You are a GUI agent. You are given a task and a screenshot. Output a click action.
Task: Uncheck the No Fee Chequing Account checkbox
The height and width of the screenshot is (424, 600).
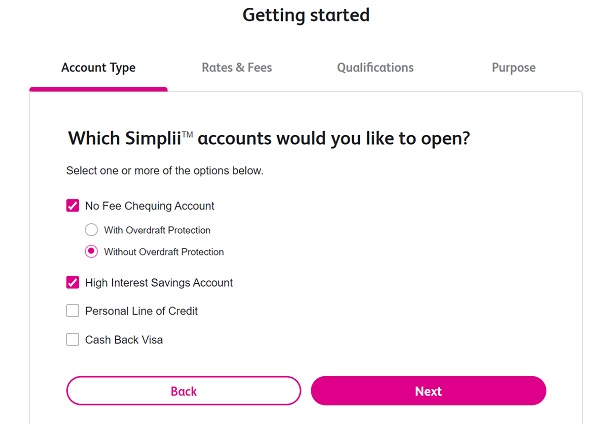(72, 206)
